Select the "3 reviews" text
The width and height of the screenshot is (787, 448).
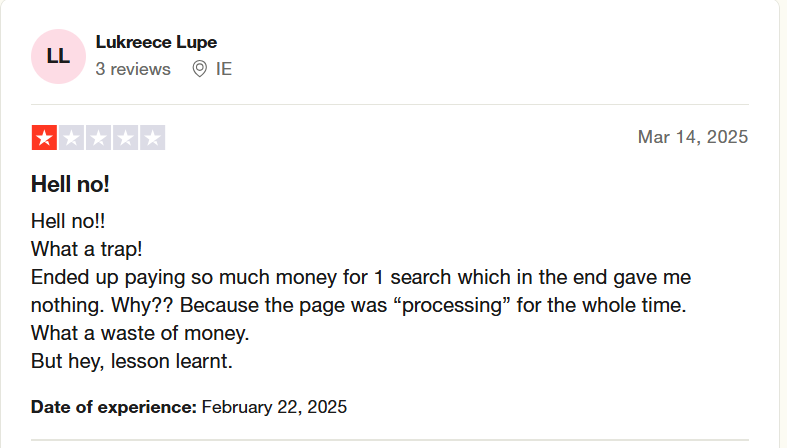133,69
